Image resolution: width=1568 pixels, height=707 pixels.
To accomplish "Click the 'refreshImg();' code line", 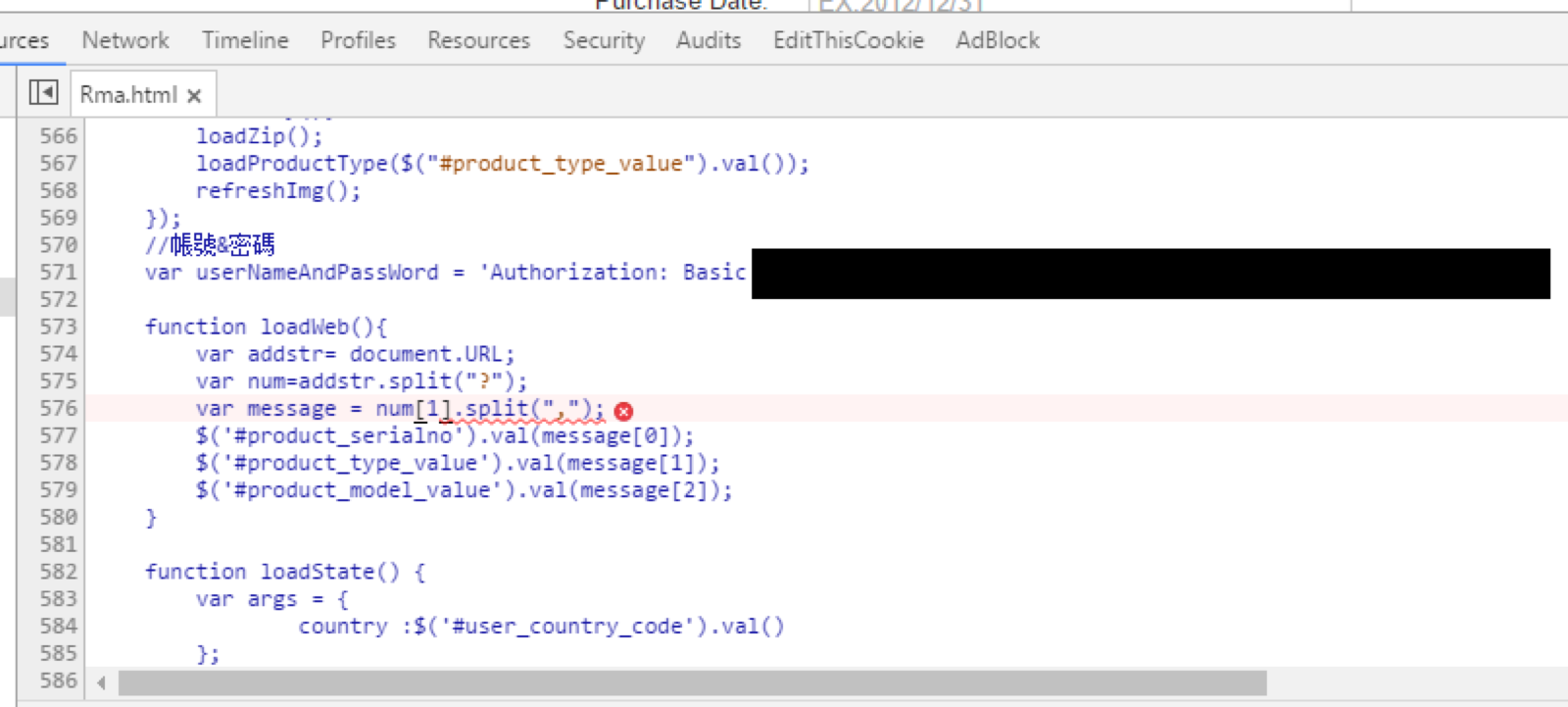I will [278, 191].
